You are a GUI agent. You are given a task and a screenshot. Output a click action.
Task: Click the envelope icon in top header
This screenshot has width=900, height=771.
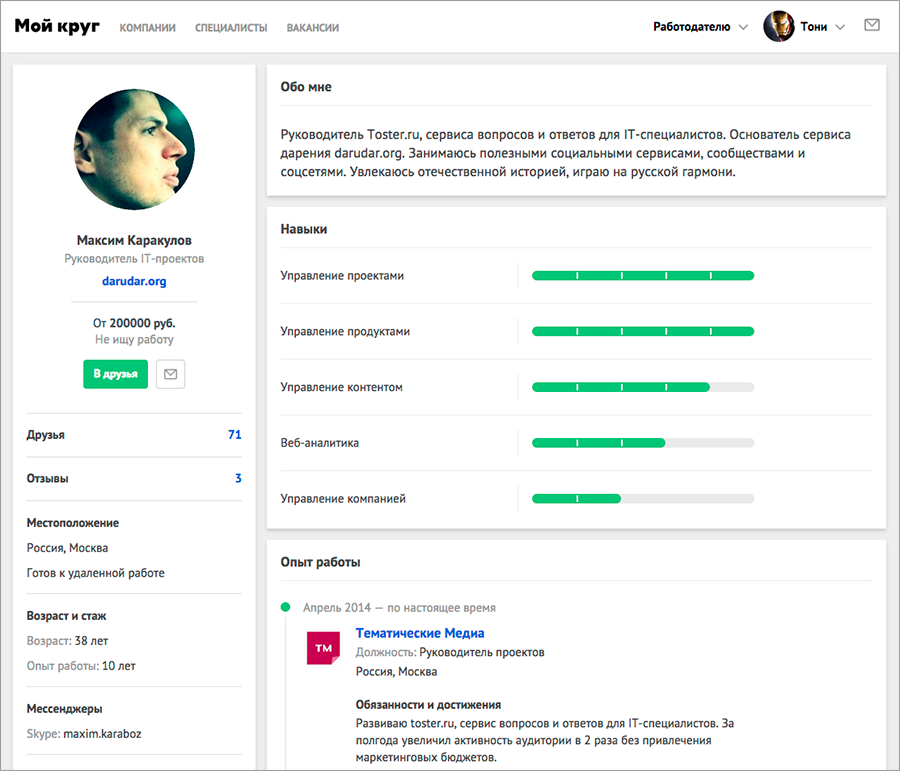[871, 26]
